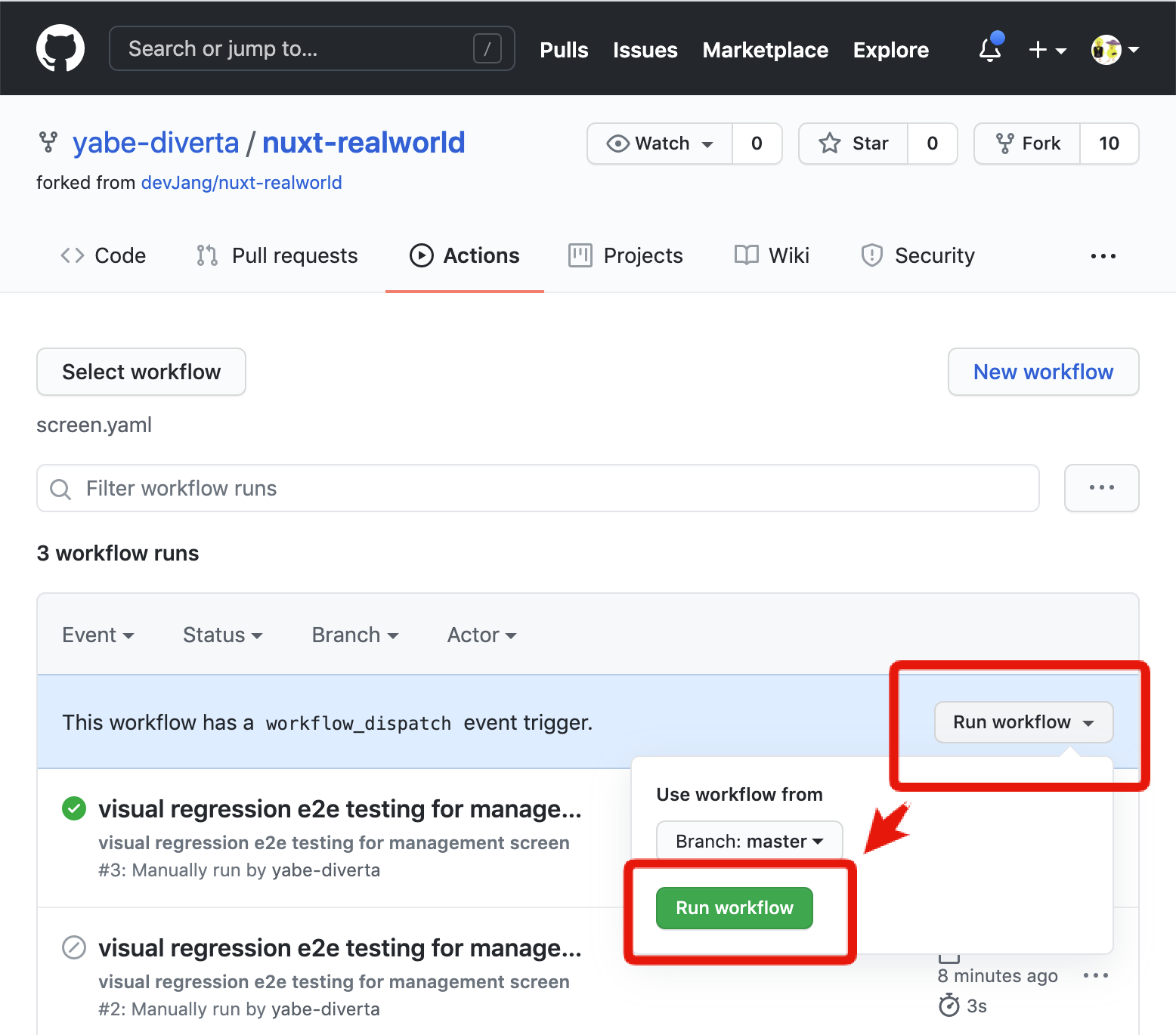Click the magnifier icon in filter box

point(60,490)
